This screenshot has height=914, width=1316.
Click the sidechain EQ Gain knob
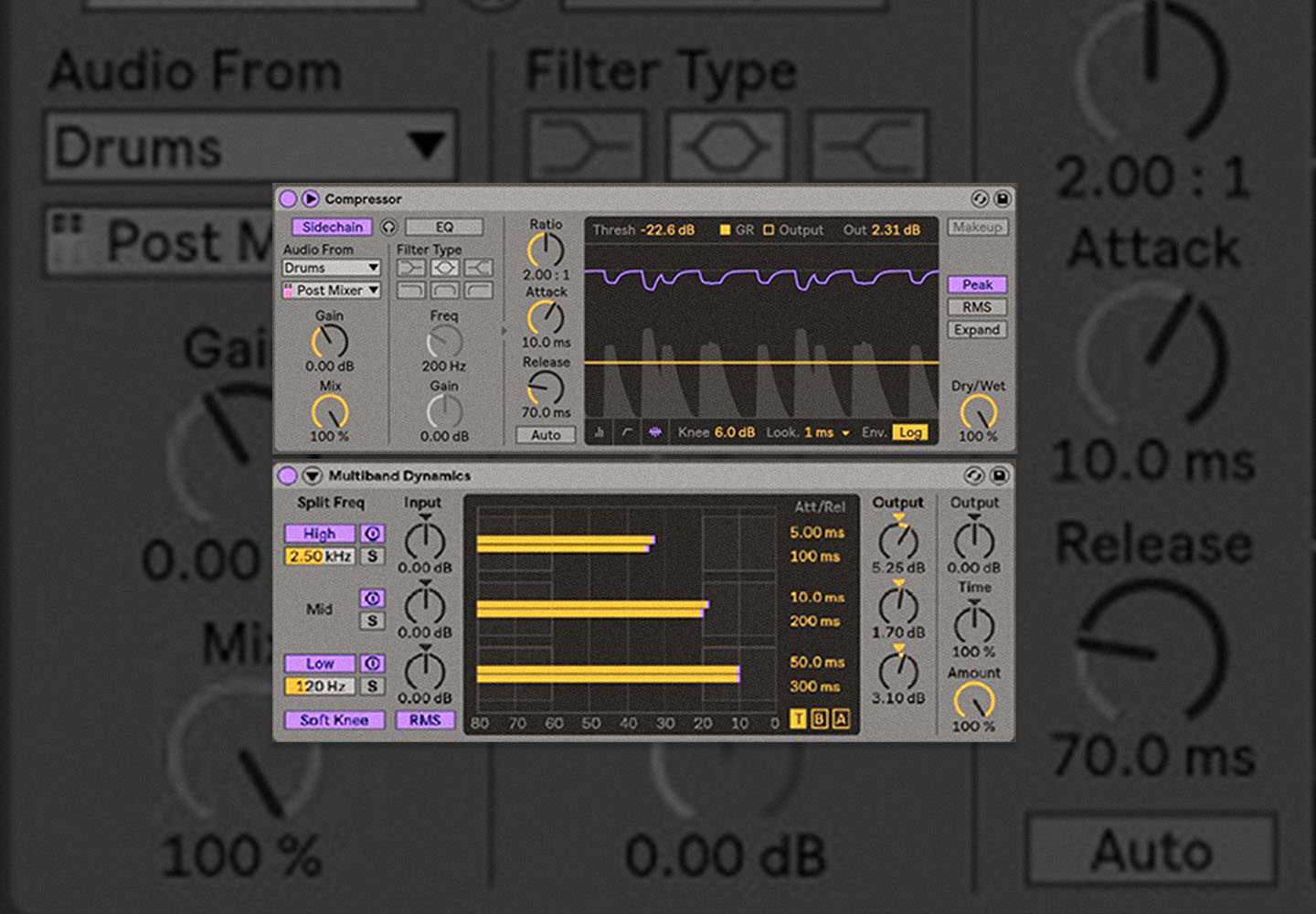[444, 411]
